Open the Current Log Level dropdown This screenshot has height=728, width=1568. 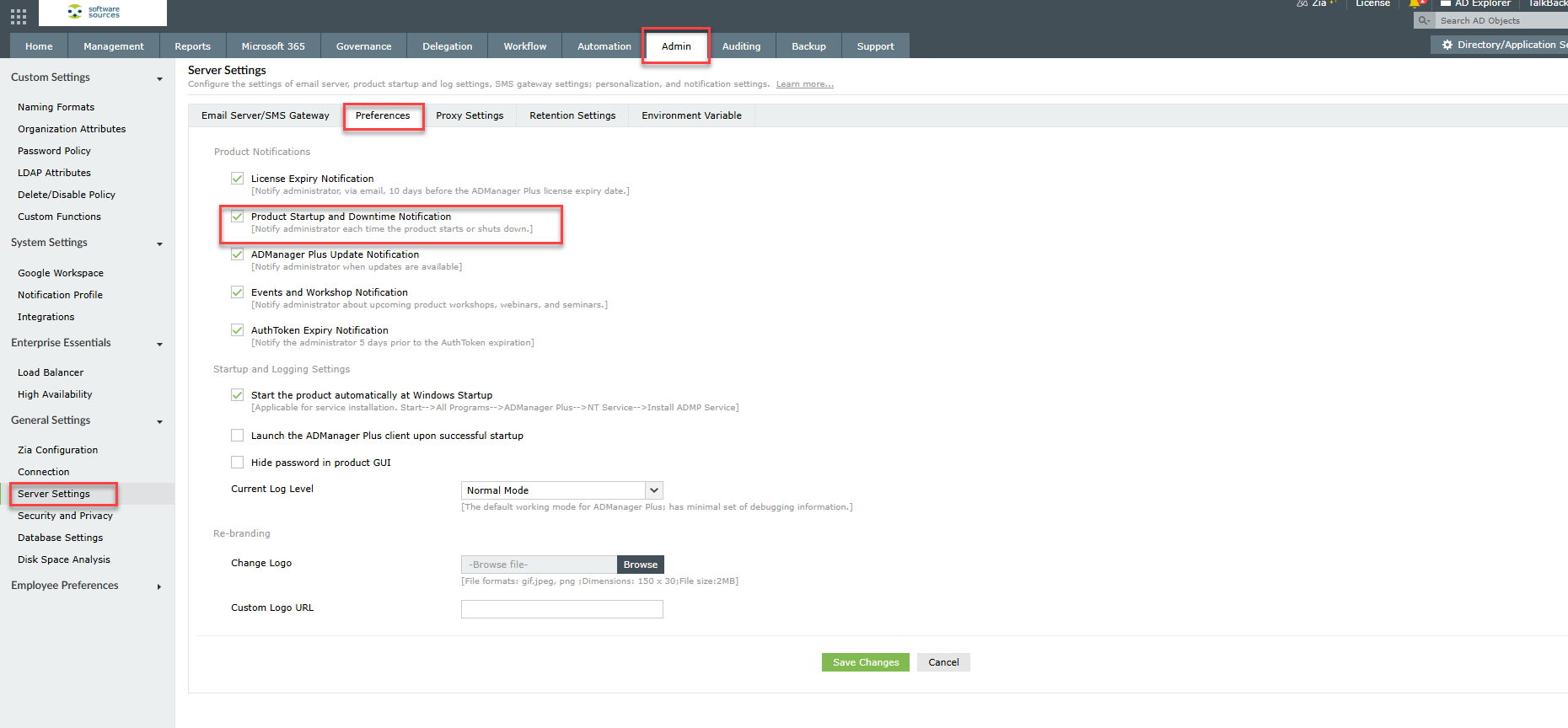(653, 490)
